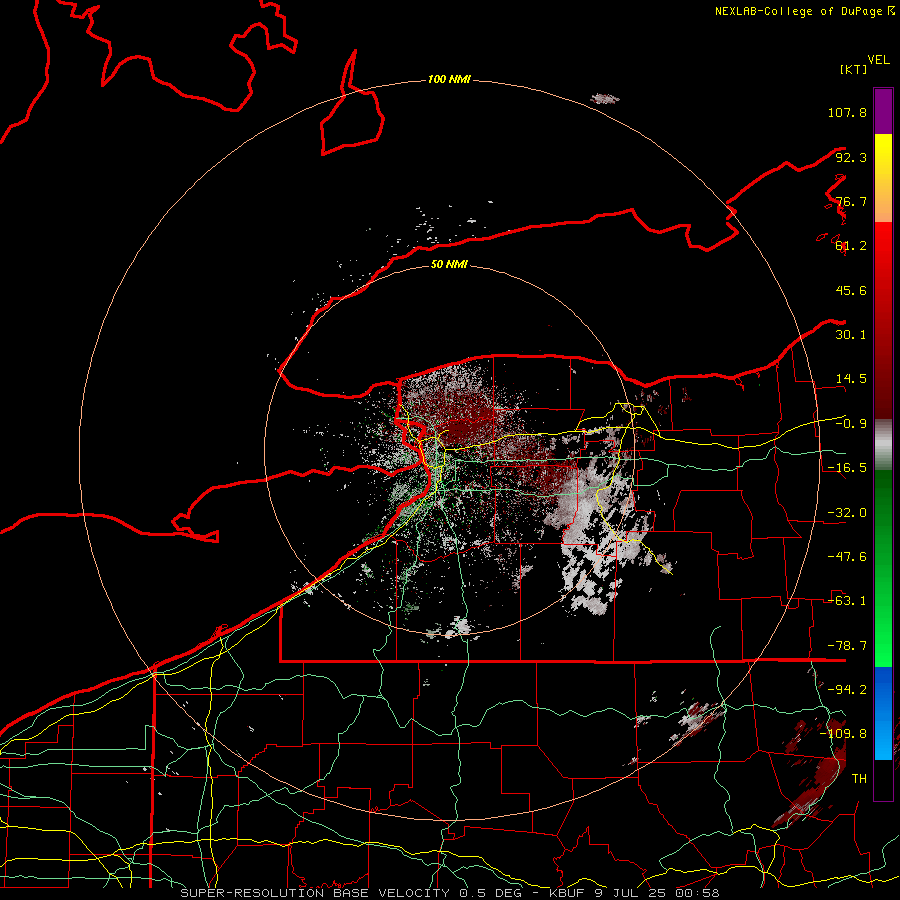Screen dimensions: 900x900
Task: Click the 30.1 velocity scale value
Action: click(851, 335)
